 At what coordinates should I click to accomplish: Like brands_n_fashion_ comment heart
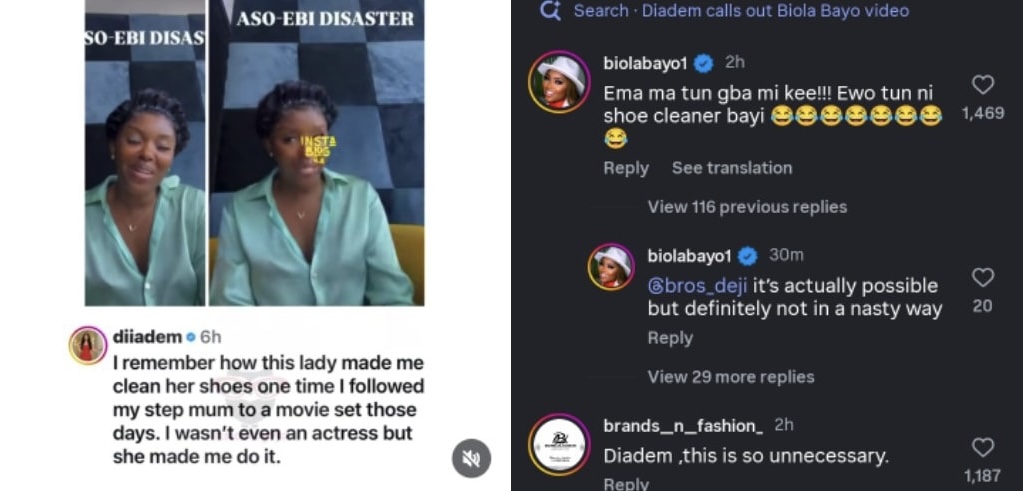coord(983,447)
